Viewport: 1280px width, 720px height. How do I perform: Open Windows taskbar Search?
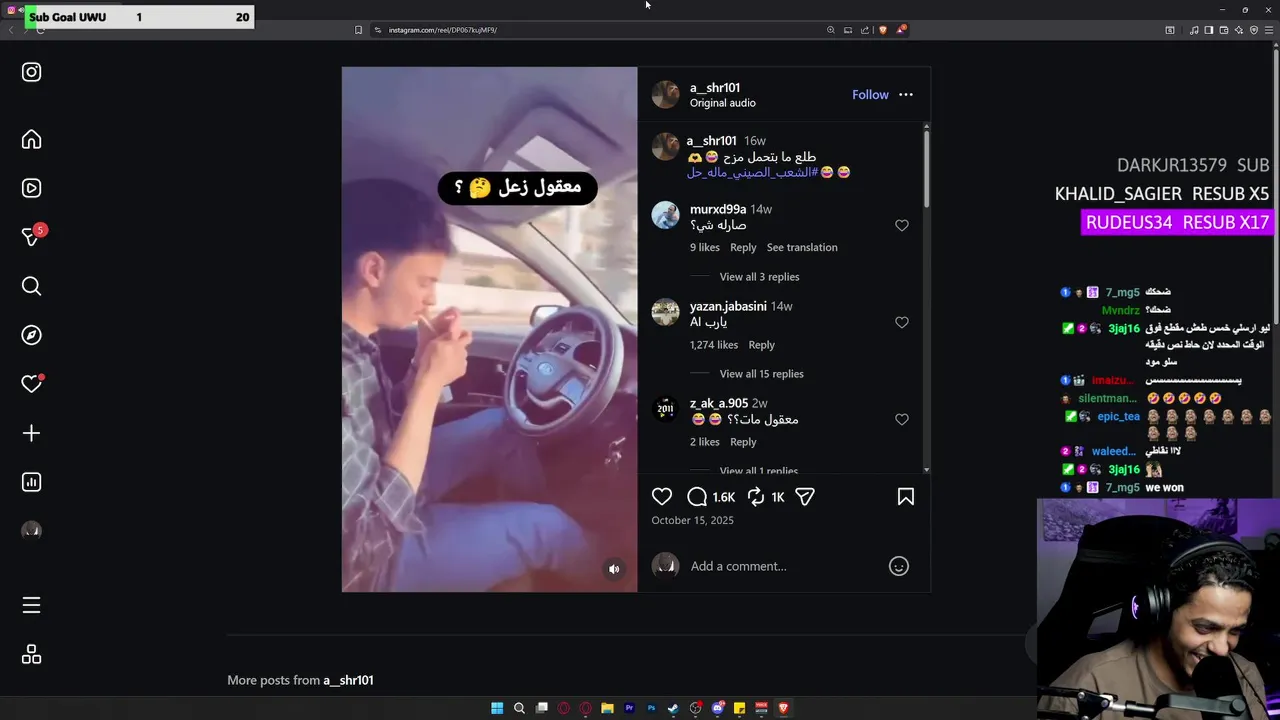pos(519,708)
